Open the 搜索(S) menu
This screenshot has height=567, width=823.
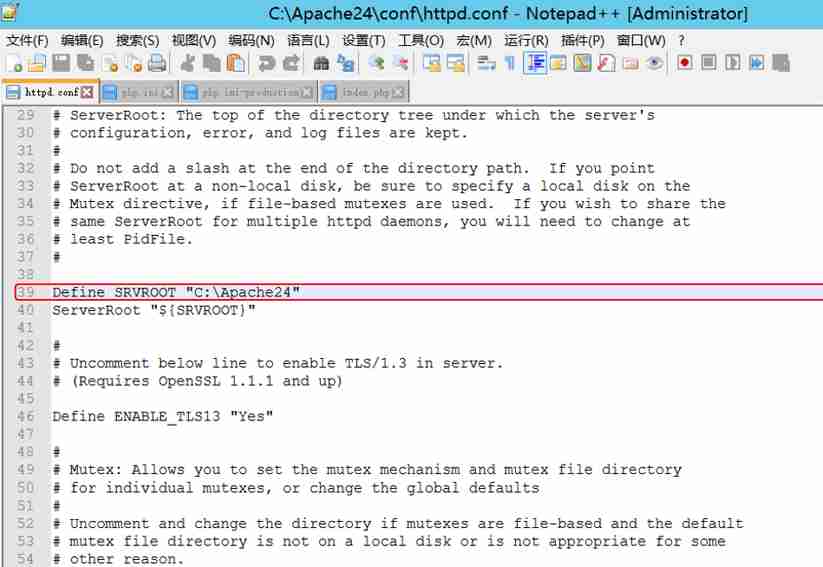tap(138, 40)
